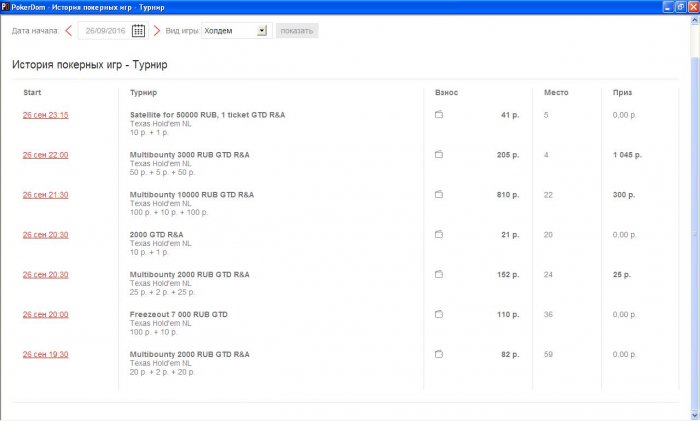Click the показать button
The height and width of the screenshot is (421, 700).
click(297, 30)
